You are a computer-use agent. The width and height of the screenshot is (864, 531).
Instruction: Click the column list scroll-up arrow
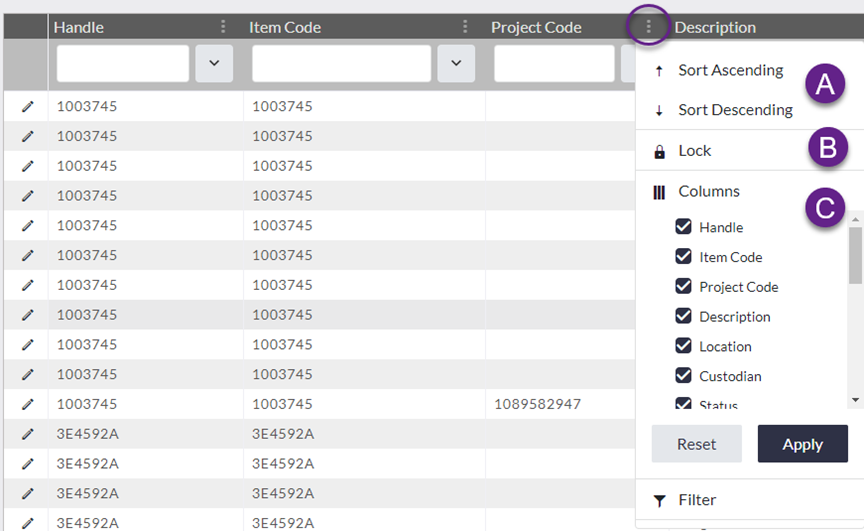pos(855,219)
